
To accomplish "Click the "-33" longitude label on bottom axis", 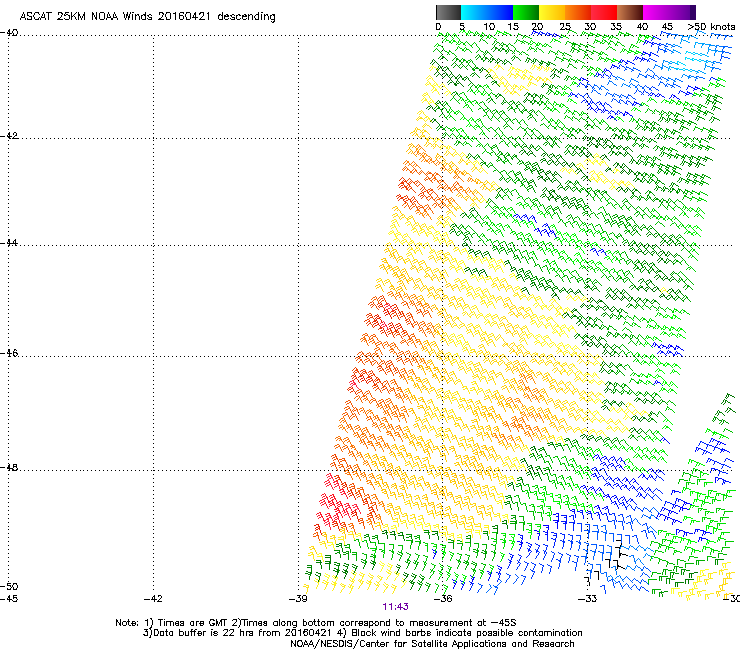I will tap(588, 599).
